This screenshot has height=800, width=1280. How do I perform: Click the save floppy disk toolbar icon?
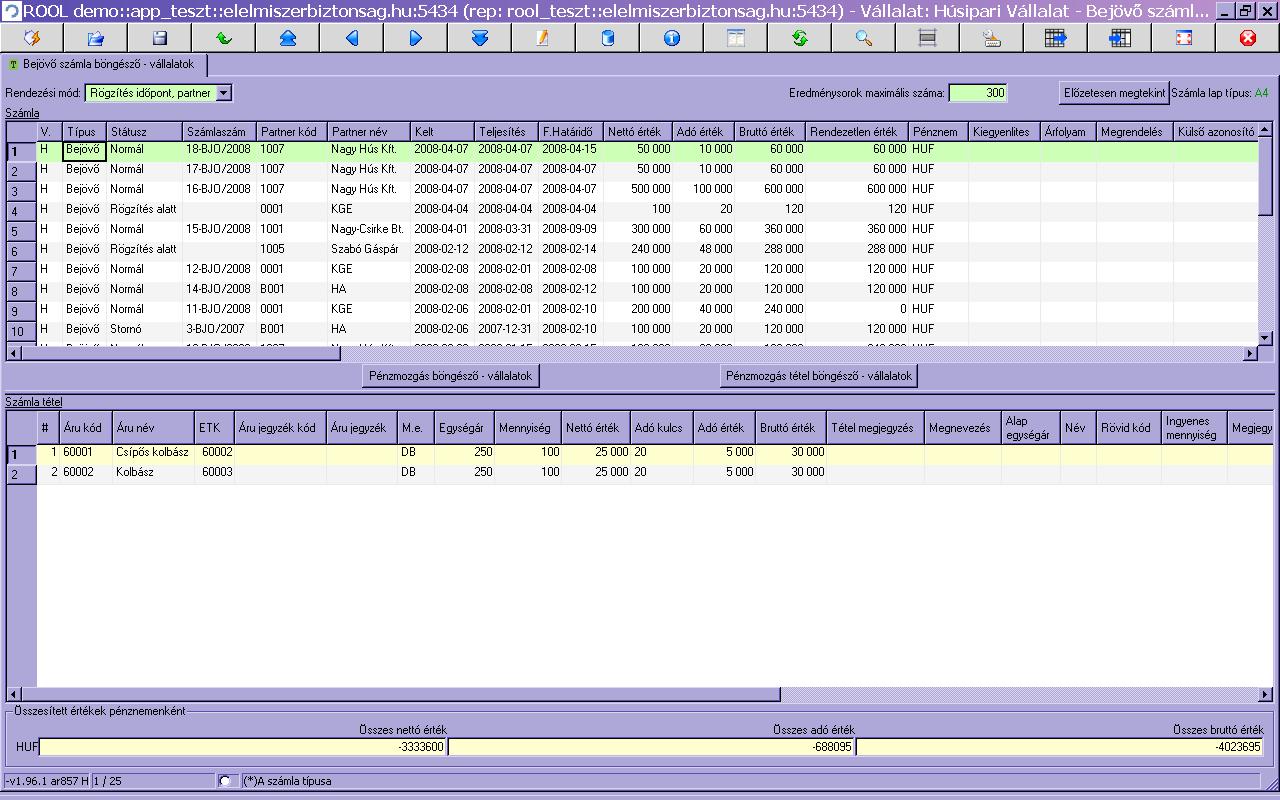click(160, 38)
